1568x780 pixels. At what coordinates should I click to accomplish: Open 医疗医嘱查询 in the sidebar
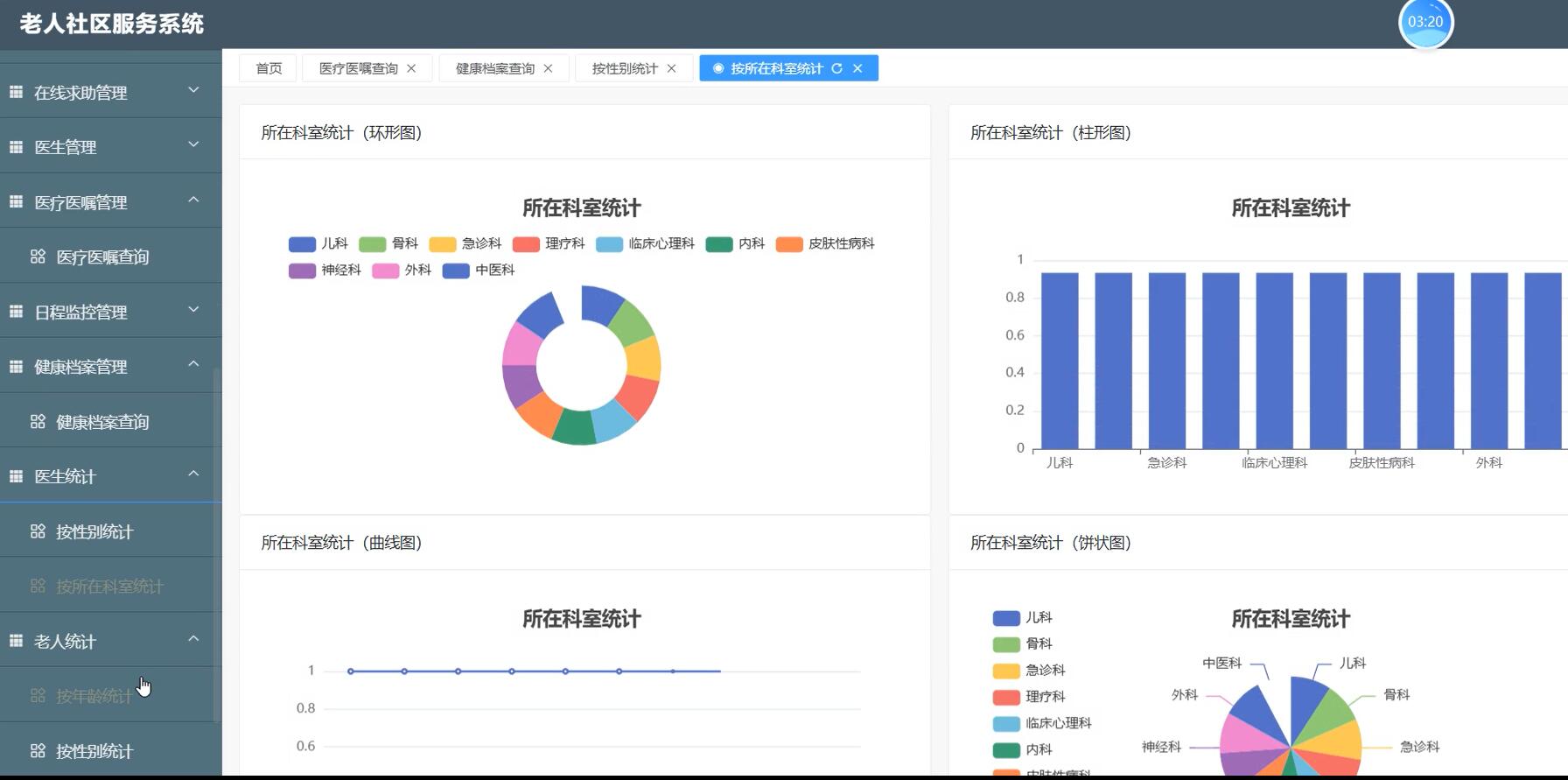[x=110, y=256]
